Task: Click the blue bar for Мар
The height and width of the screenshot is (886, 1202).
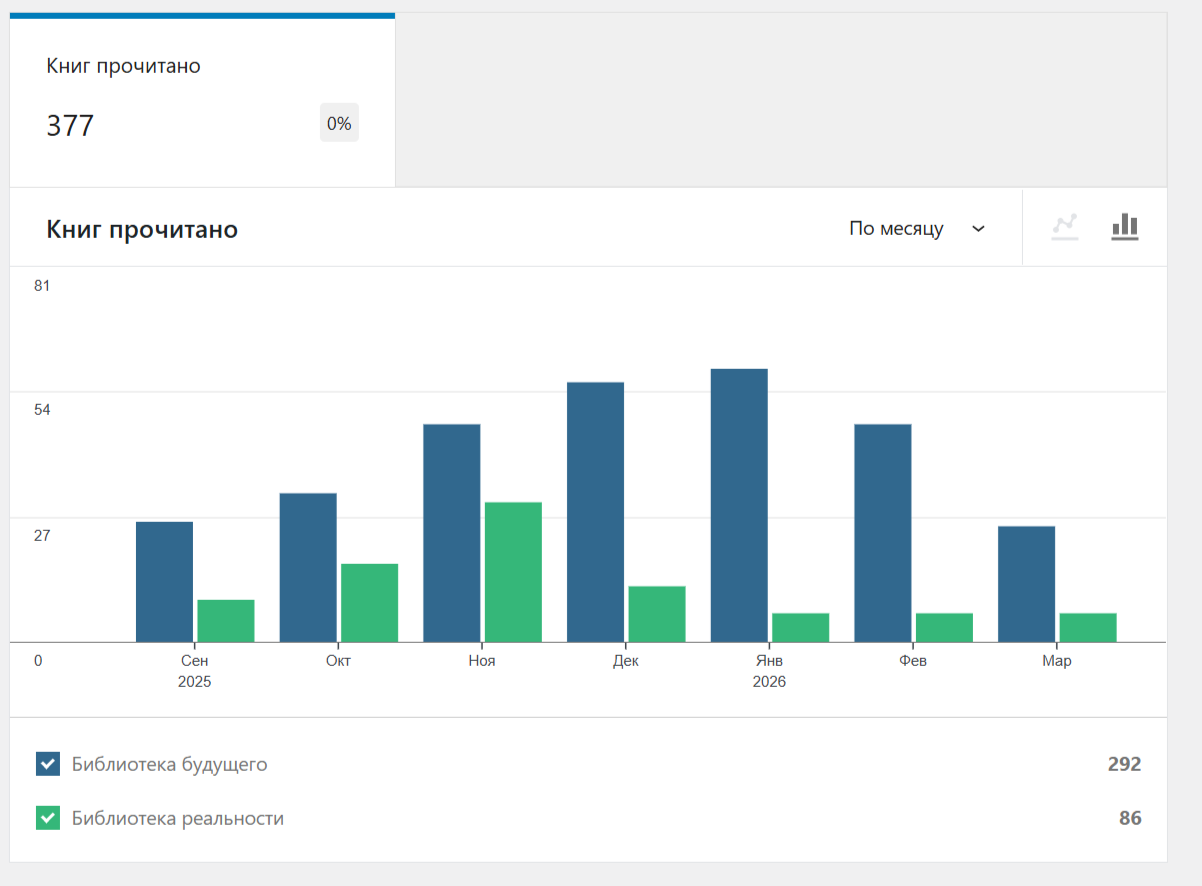Action: pyautogui.click(x=1026, y=584)
